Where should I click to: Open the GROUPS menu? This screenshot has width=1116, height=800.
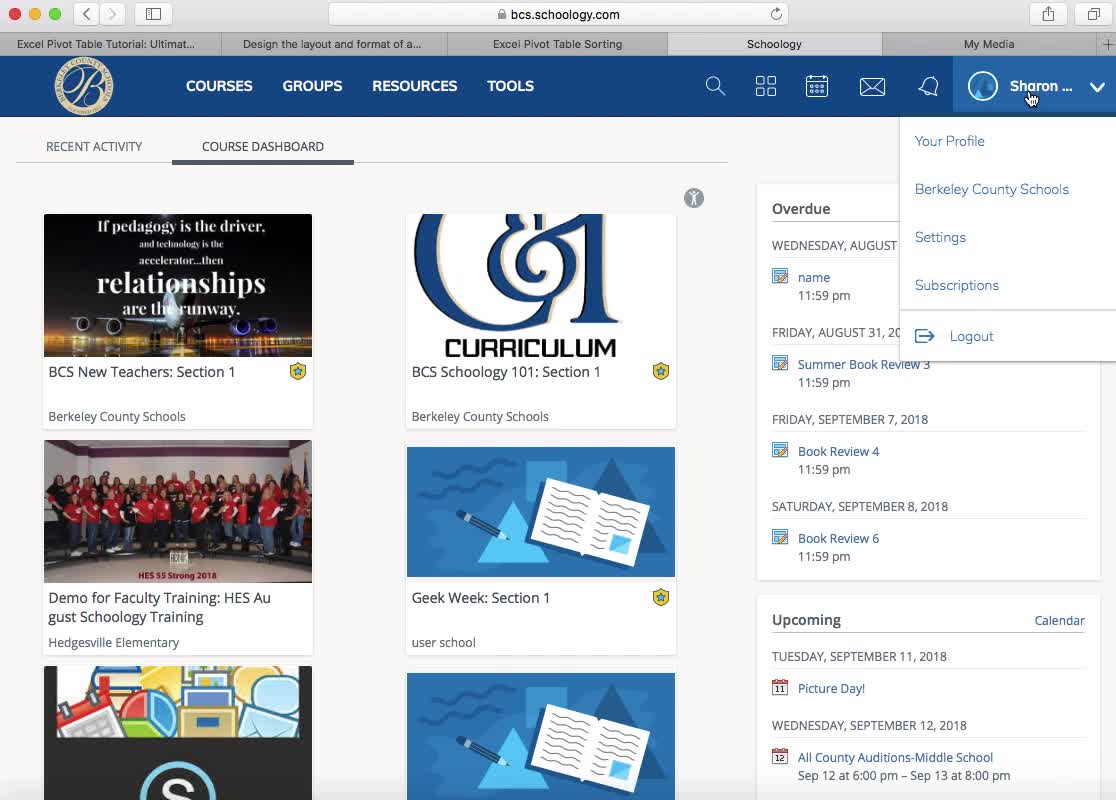tap(312, 86)
